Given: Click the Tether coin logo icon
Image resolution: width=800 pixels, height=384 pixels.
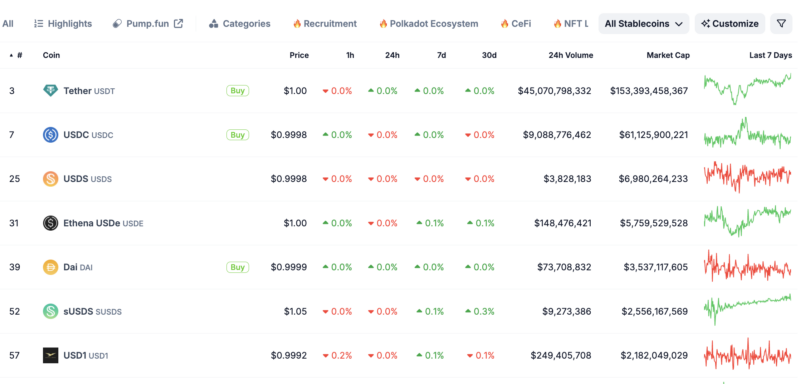Looking at the screenshot, I should point(51,91).
